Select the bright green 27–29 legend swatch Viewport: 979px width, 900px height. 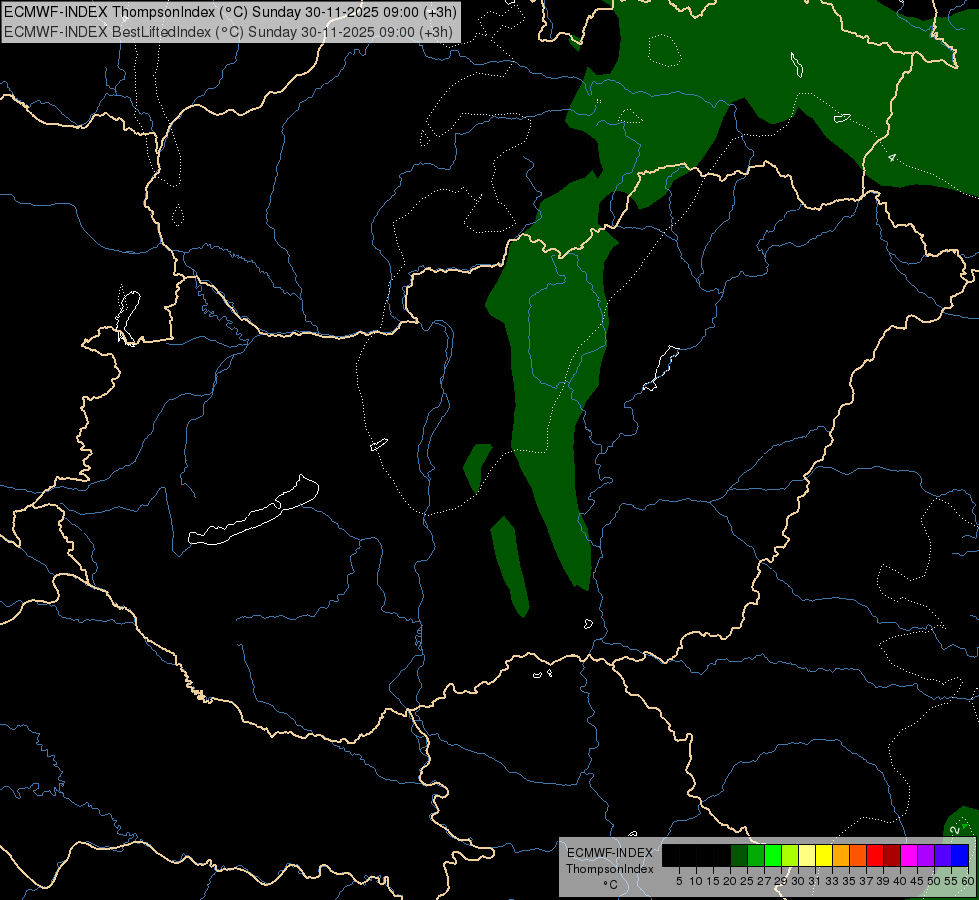coord(773,855)
